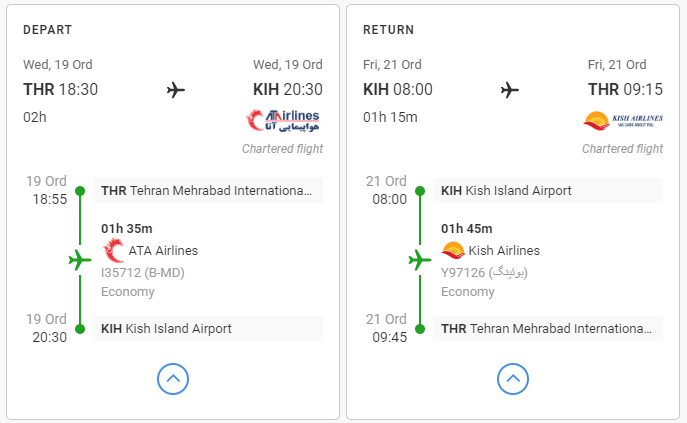Click small ATA Airlines logo beside flight I35712
Viewport: 687px width, 423px height.
point(113,250)
